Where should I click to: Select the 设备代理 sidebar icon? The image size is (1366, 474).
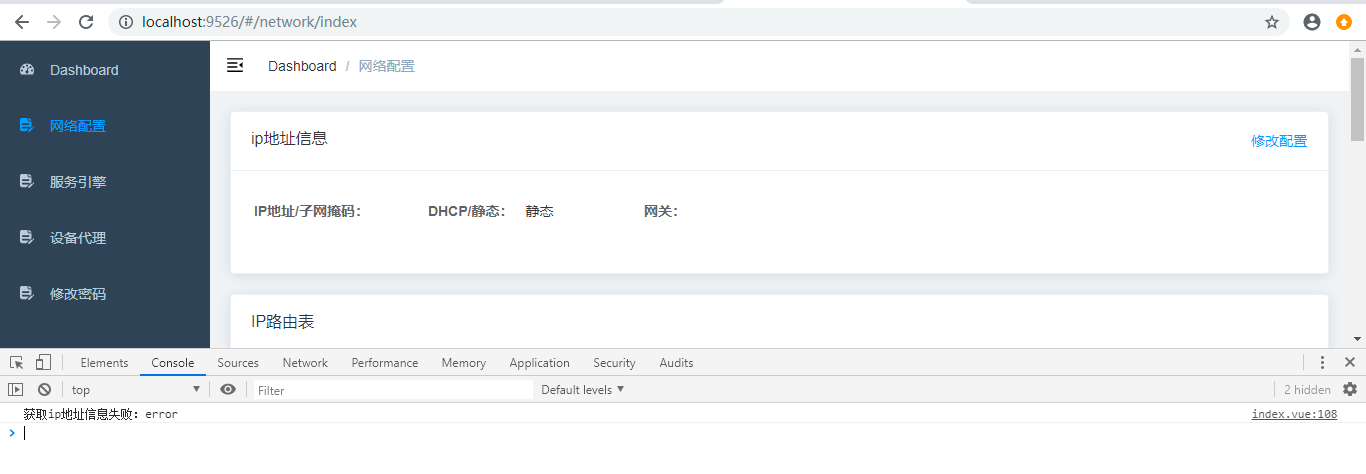[27, 238]
